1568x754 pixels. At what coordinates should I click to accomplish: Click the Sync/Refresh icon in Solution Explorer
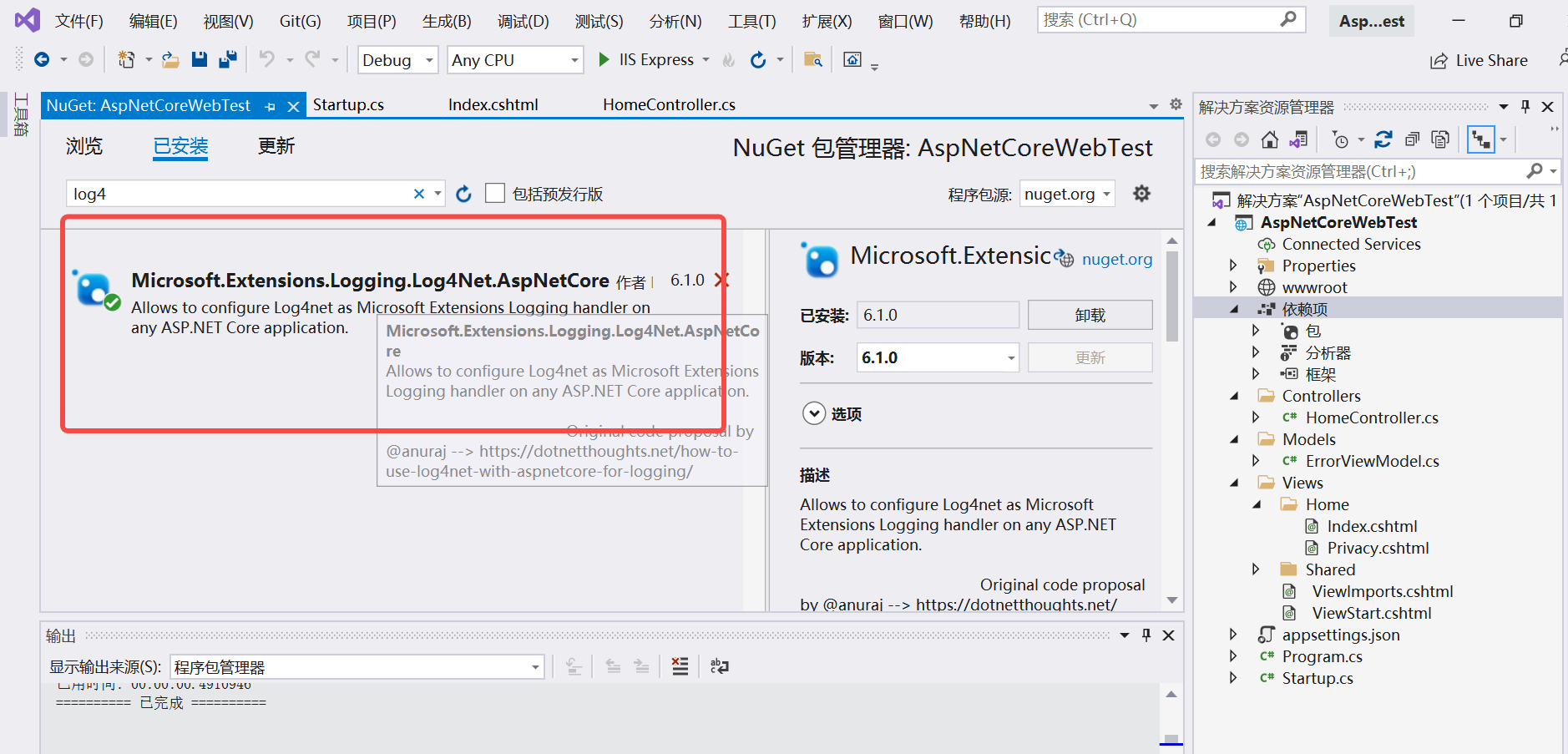pos(1383,139)
